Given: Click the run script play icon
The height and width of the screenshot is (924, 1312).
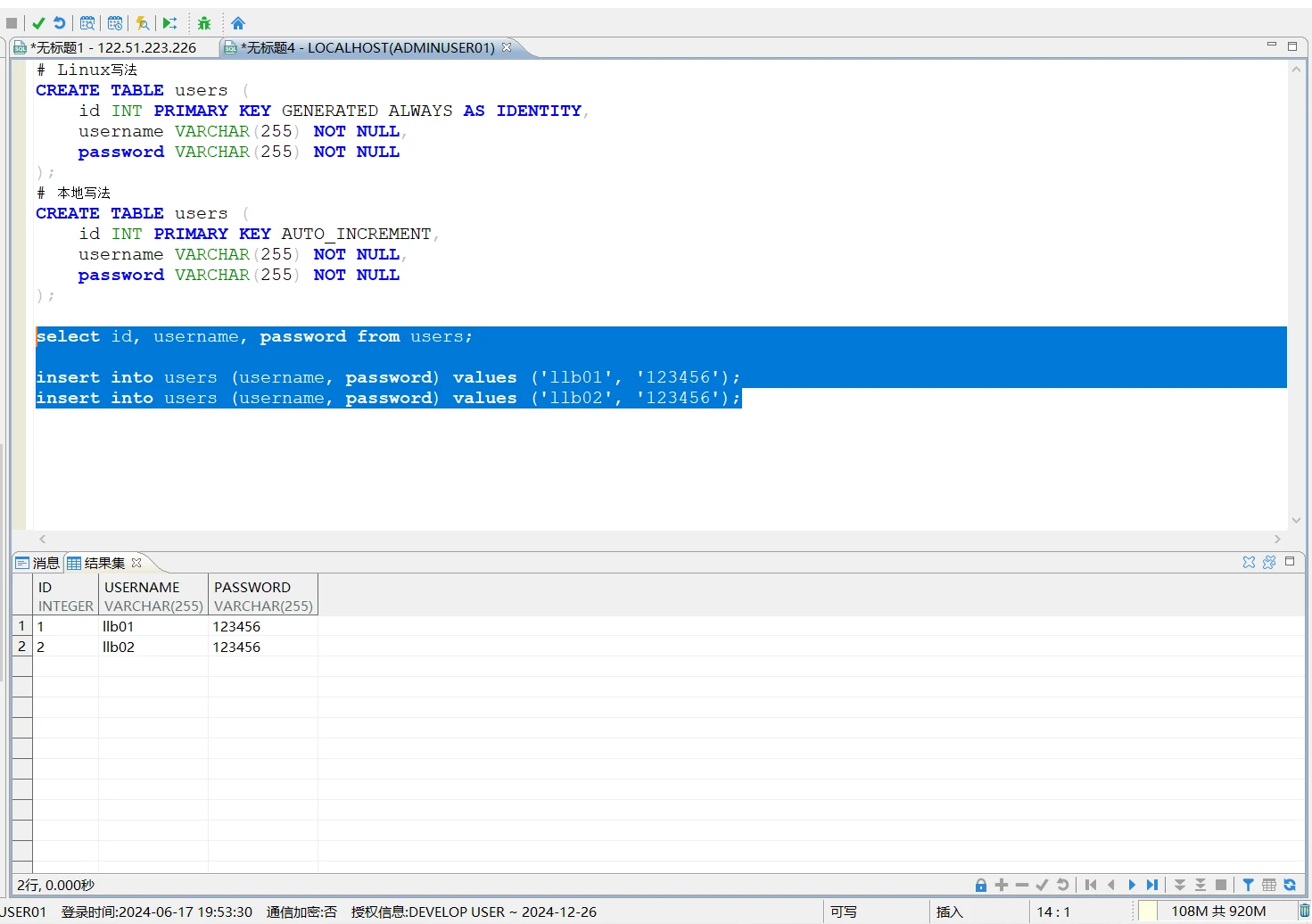Looking at the screenshot, I should point(169,23).
